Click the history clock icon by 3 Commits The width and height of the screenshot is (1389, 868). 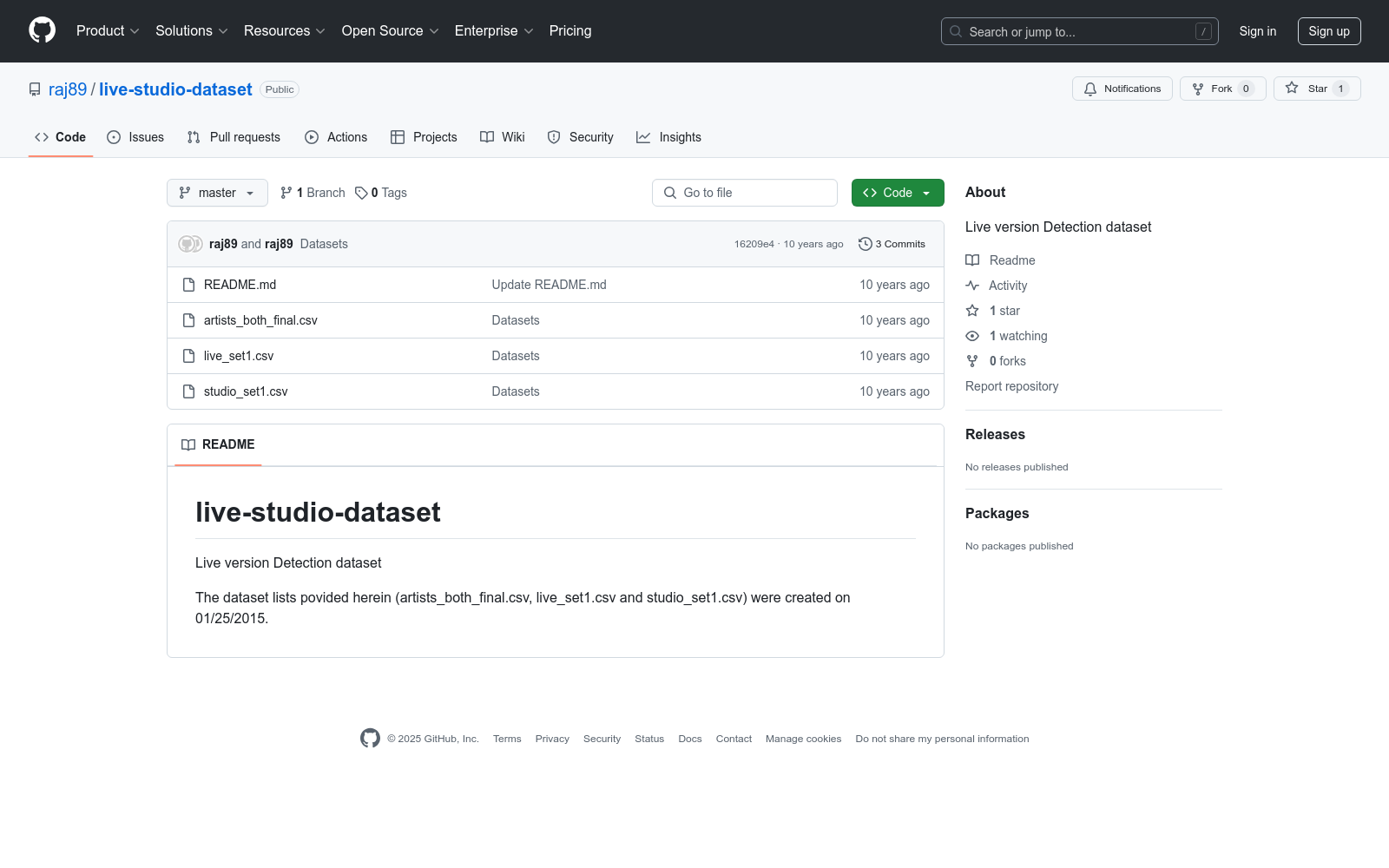pyautogui.click(x=865, y=244)
